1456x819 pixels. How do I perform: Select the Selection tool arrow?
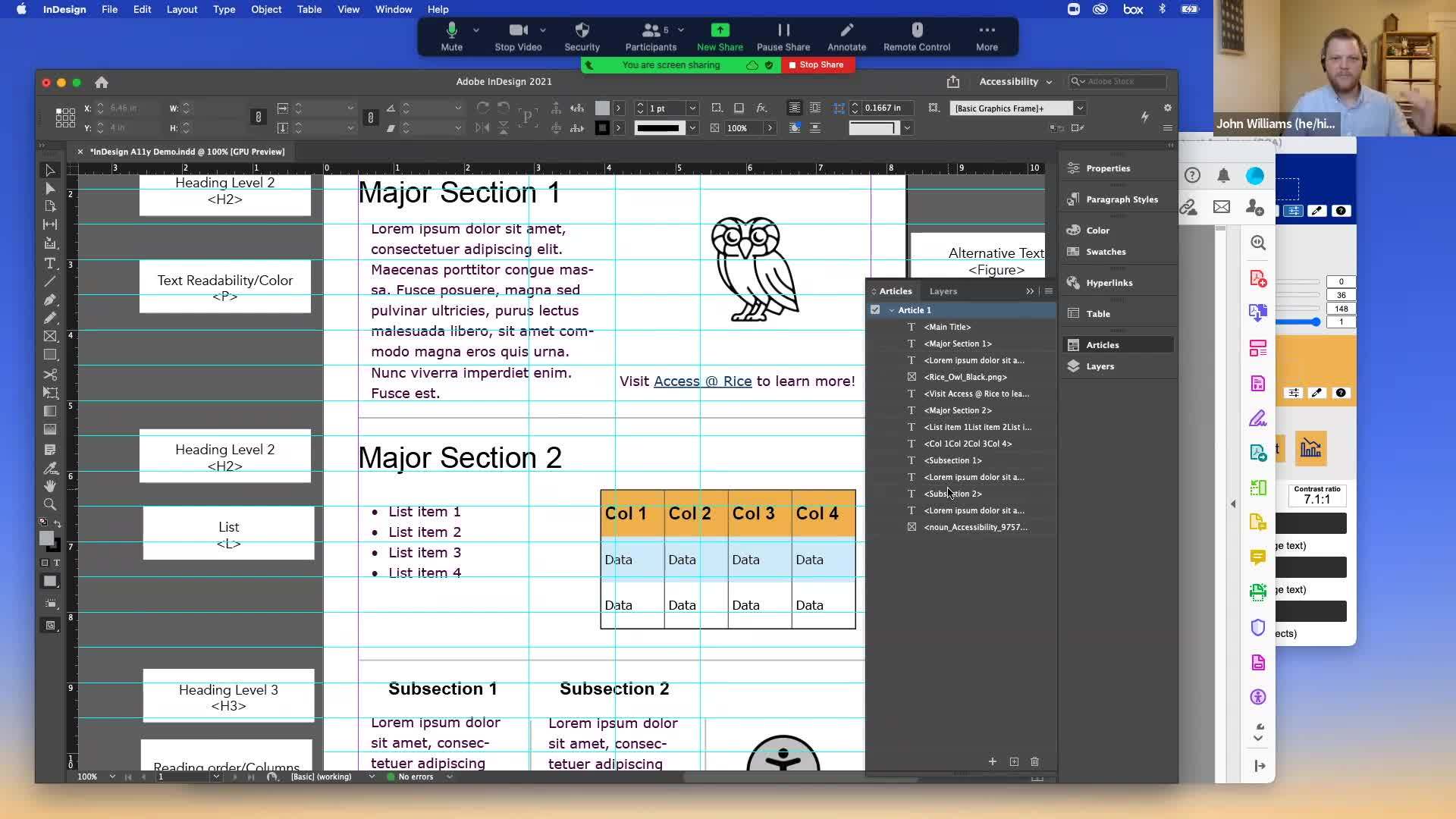(x=50, y=171)
